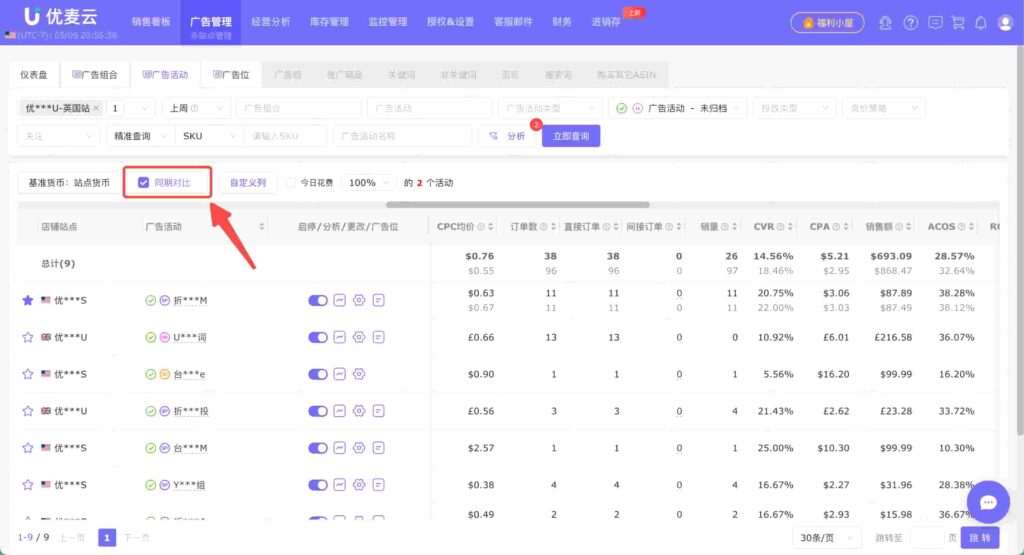
Task: Open ad placement icon for 折***M row
Action: [x=378, y=300]
